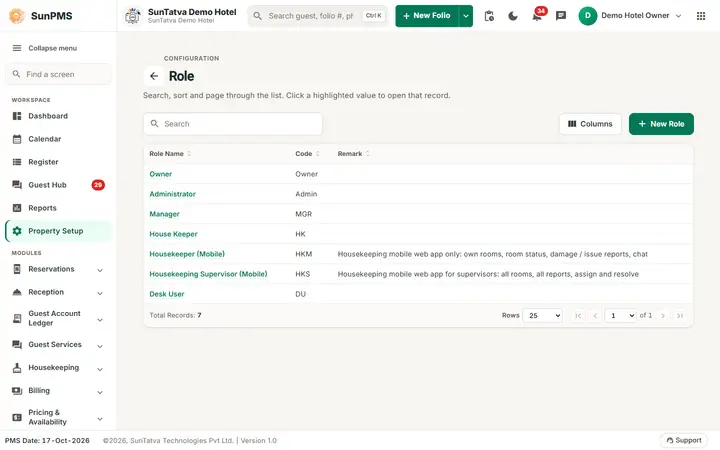Open the Support button

pos(684,440)
